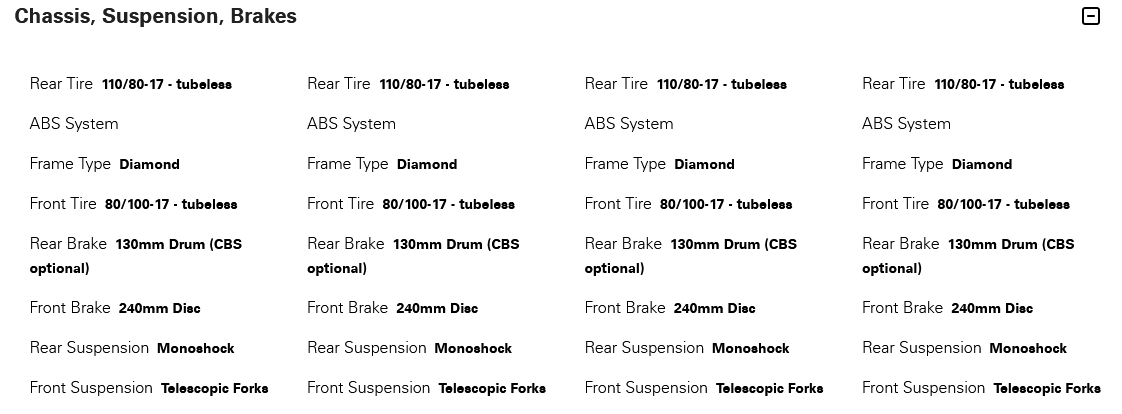Select Front Brake 240mm Disc, third column
The image size is (1122, 414).
click(x=670, y=308)
